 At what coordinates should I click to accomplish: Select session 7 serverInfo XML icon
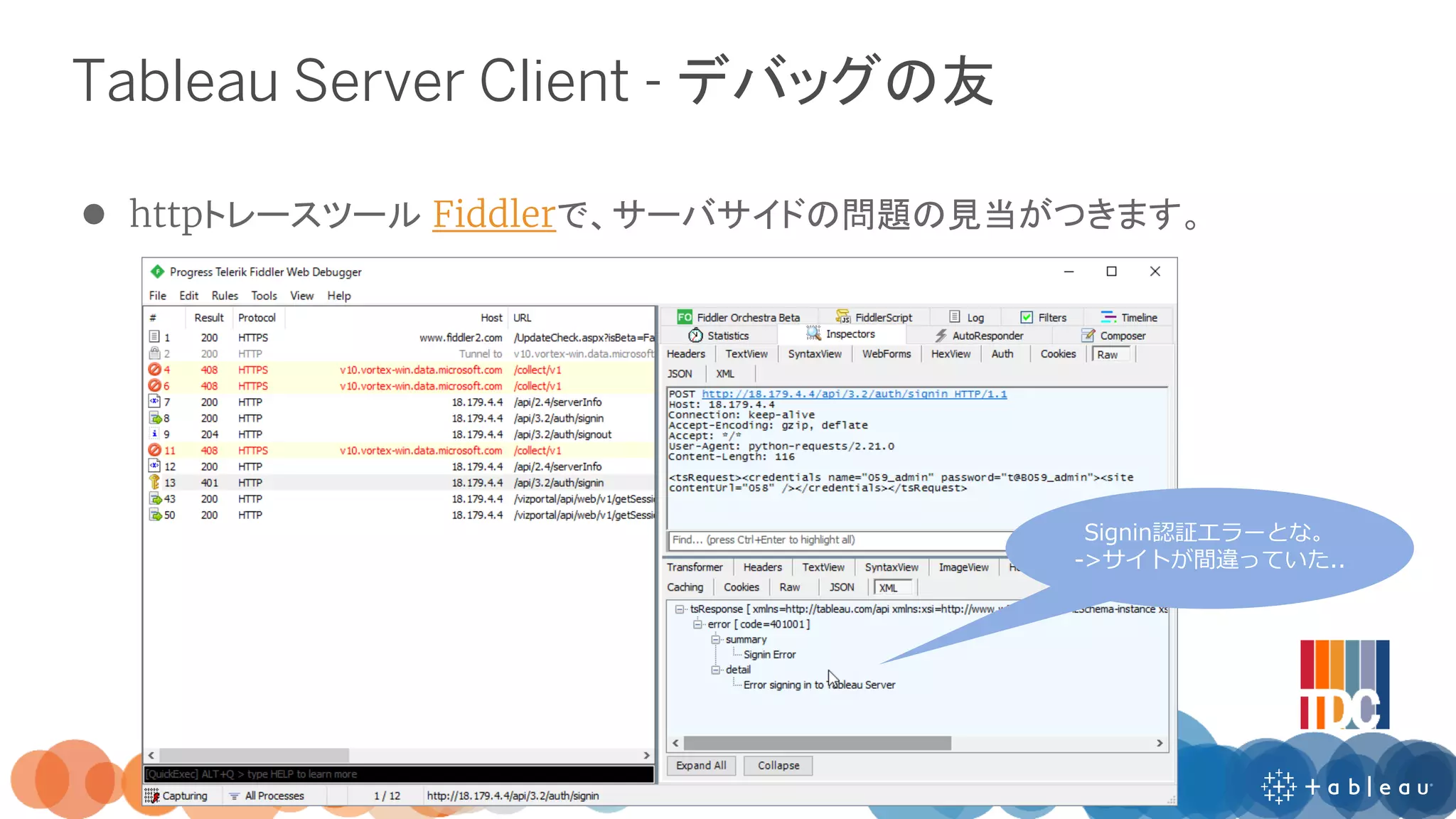(154, 402)
